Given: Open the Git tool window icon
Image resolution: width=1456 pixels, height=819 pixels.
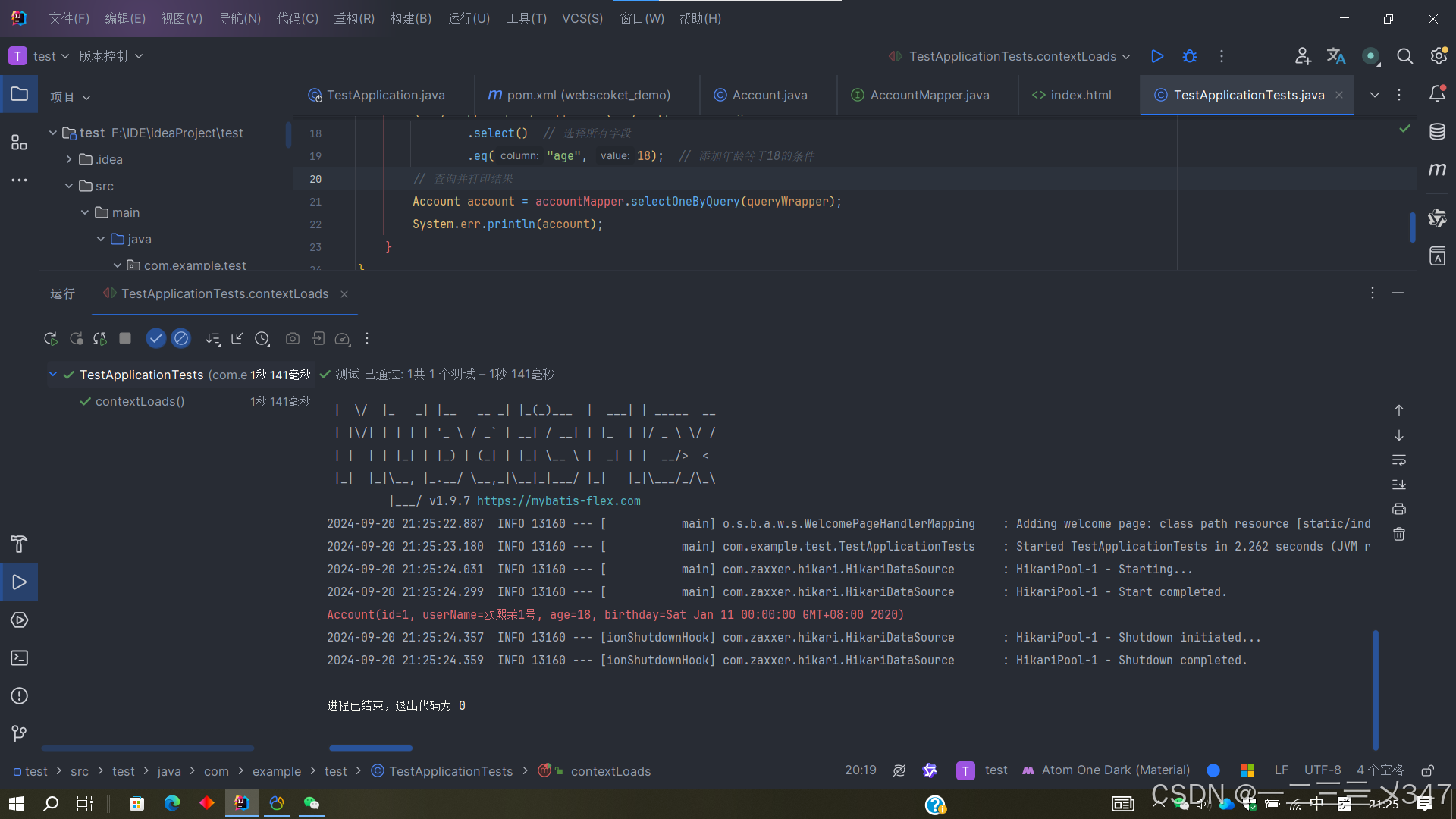Looking at the screenshot, I should click(19, 733).
